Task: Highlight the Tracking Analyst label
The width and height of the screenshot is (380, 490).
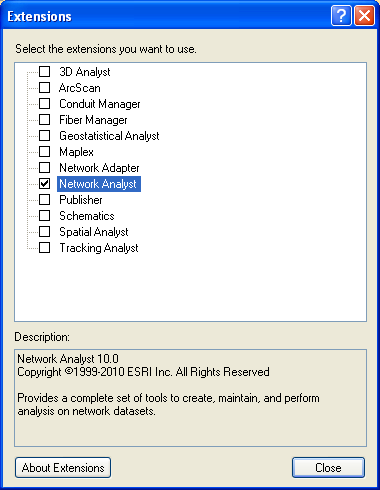Action: [99, 248]
